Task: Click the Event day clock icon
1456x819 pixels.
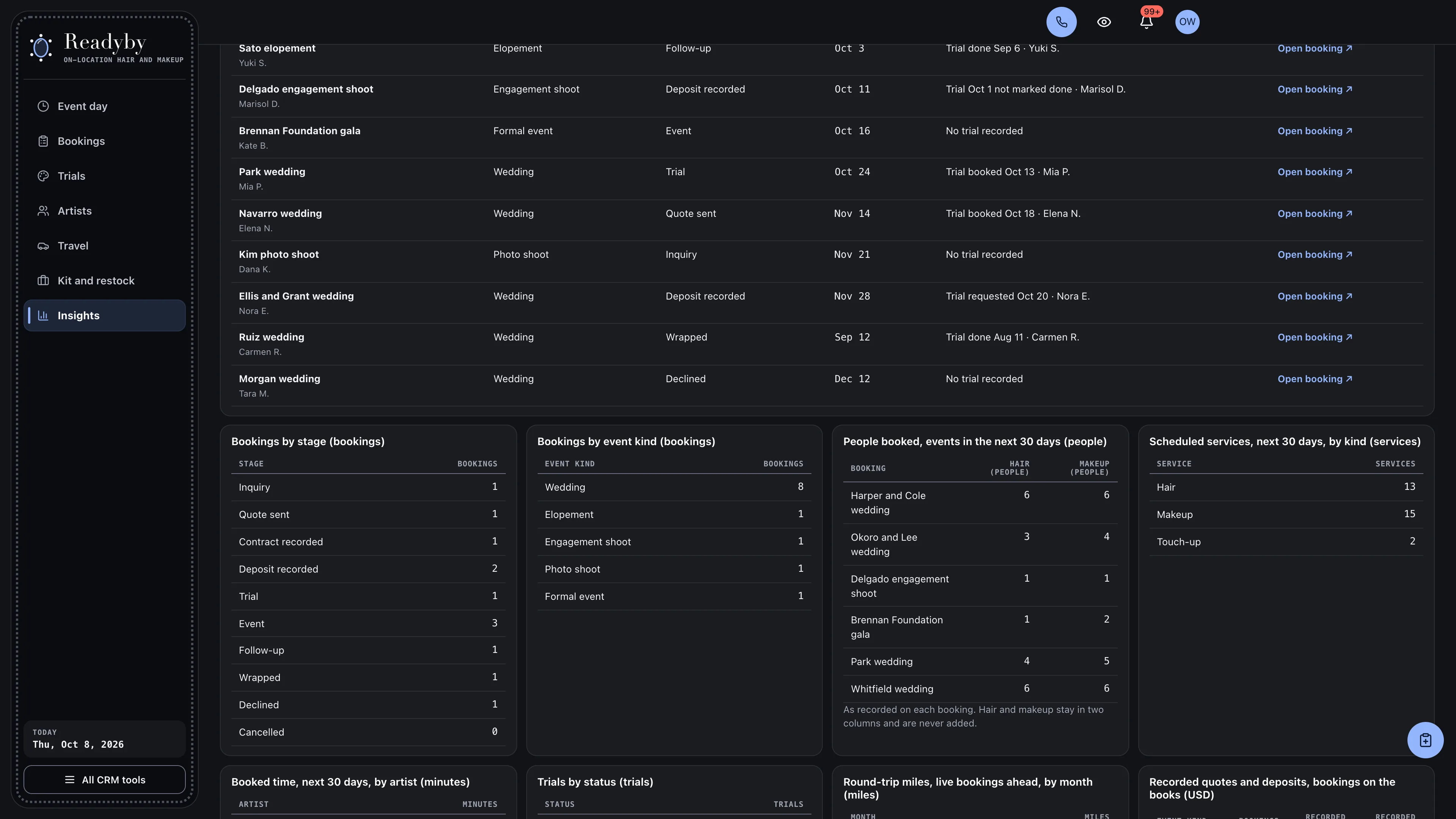Action: 43,106
